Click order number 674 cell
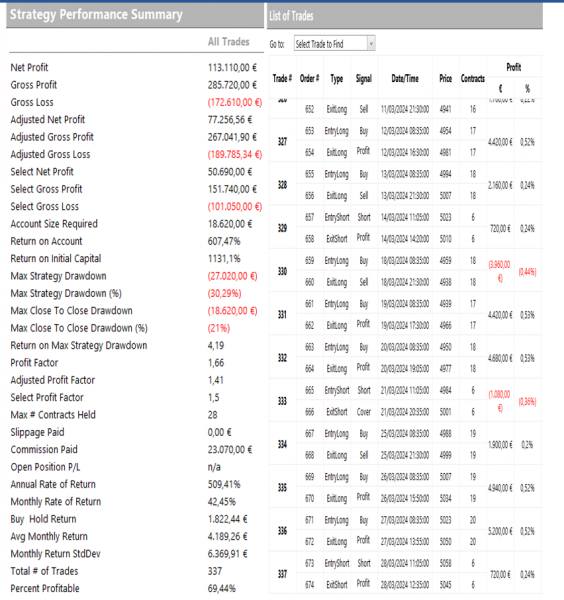 pyautogui.click(x=310, y=585)
